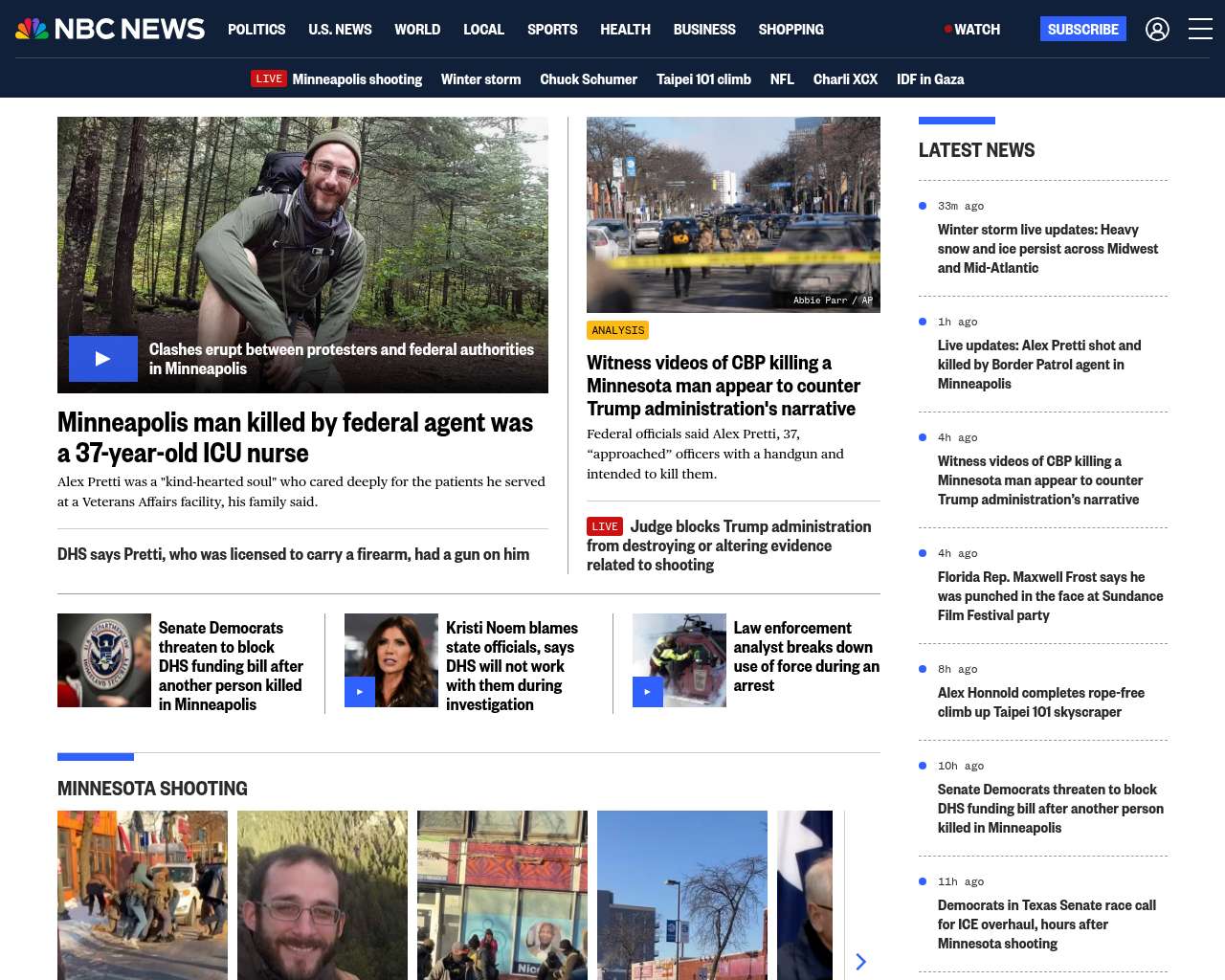The width and height of the screenshot is (1225, 980).
Task: Play the law enforcement analyst video
Action: [x=648, y=692]
